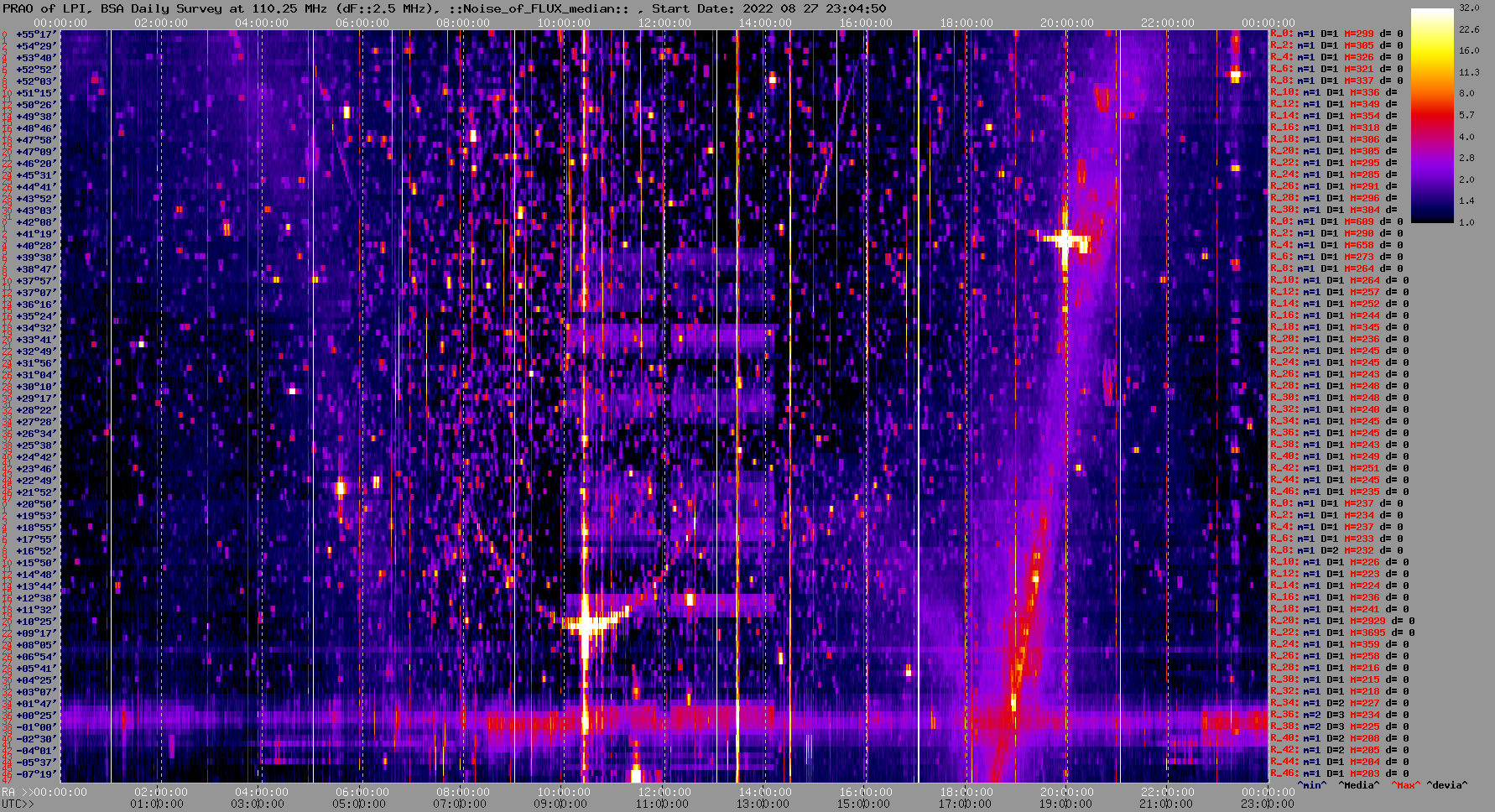The height and width of the screenshot is (812, 1495).
Task: Click the '16.0' color scale label
Action: (x=1469, y=50)
